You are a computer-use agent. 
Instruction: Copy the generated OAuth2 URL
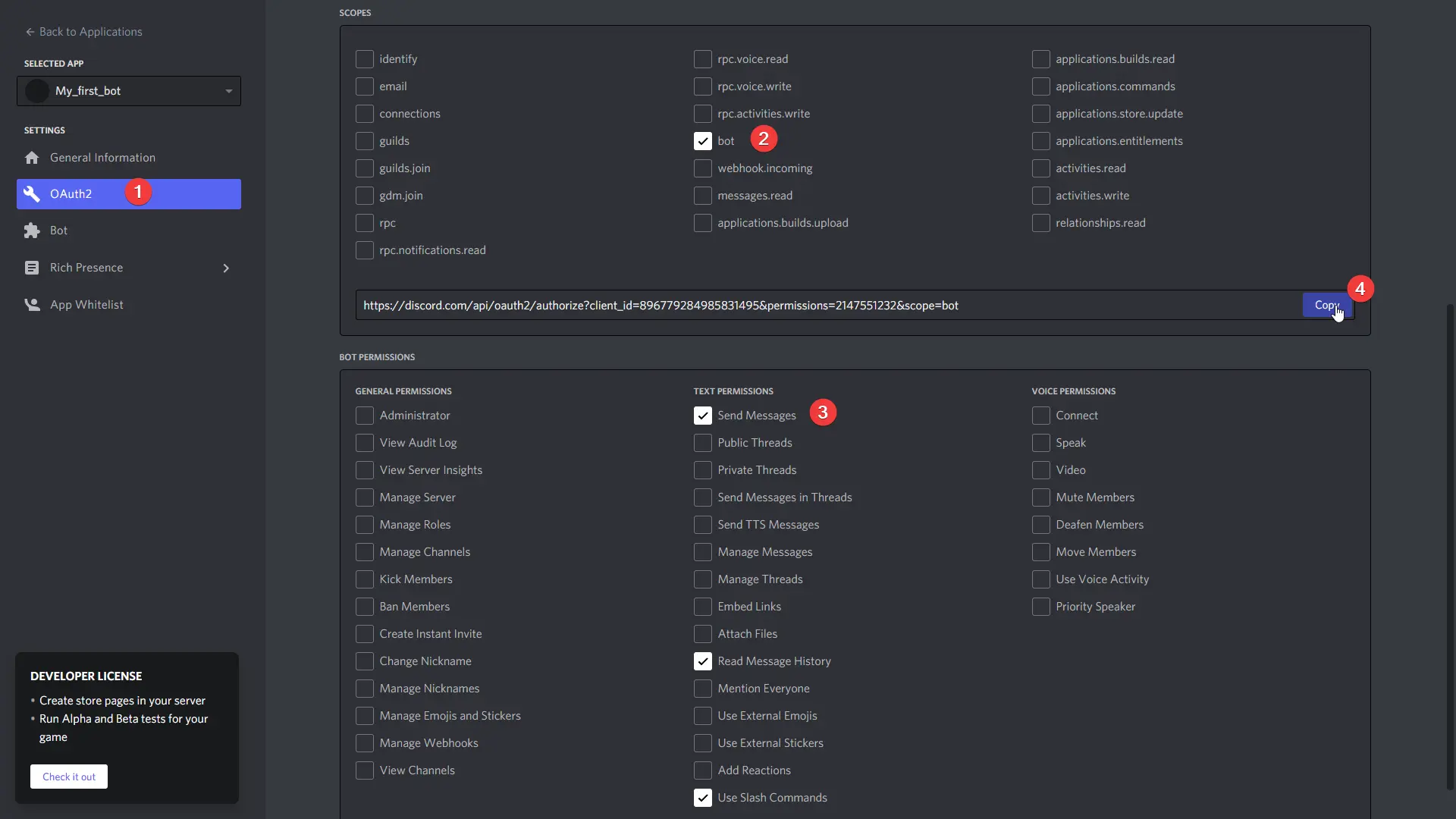coord(1326,305)
